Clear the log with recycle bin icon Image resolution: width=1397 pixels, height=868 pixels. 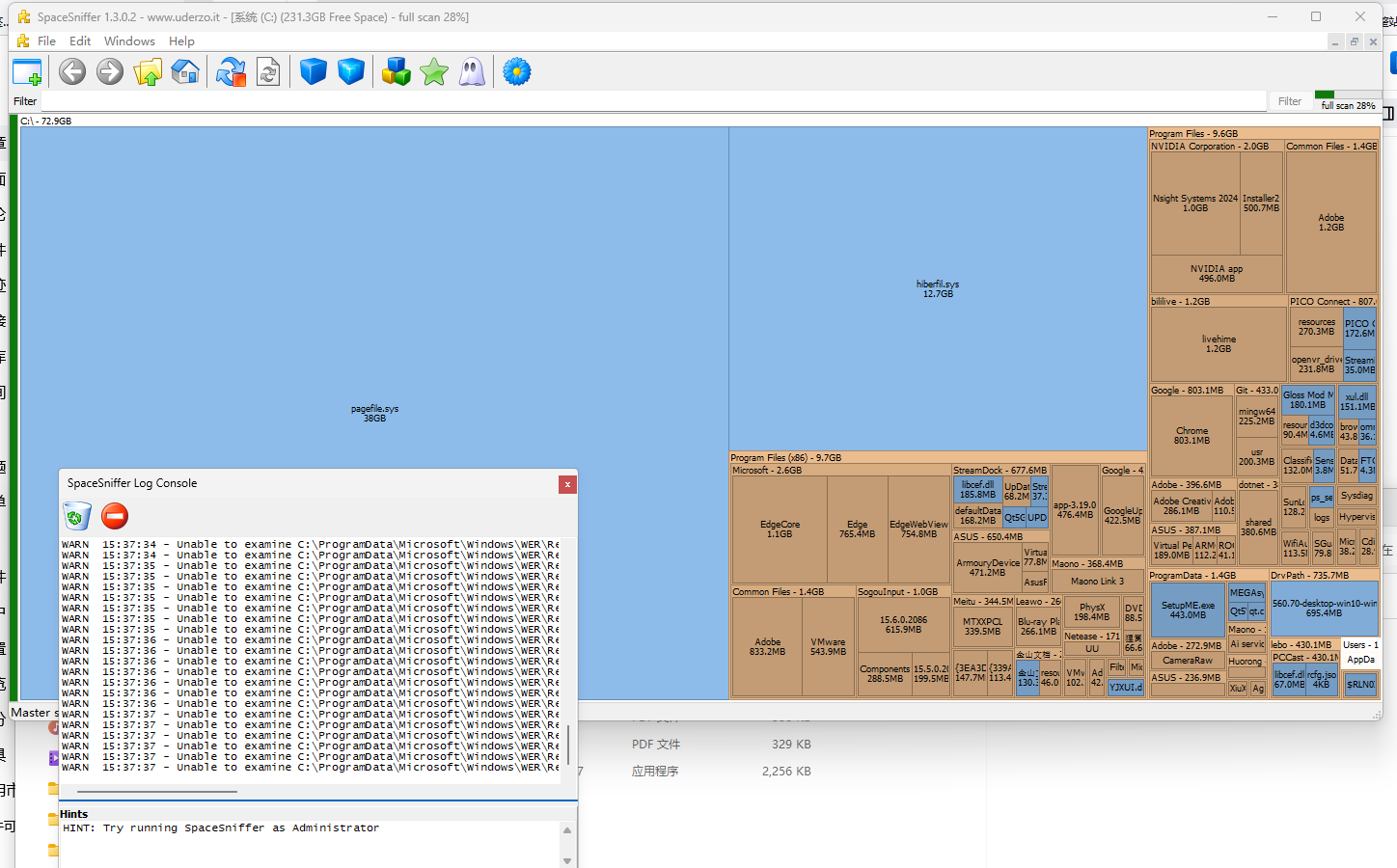(77, 516)
